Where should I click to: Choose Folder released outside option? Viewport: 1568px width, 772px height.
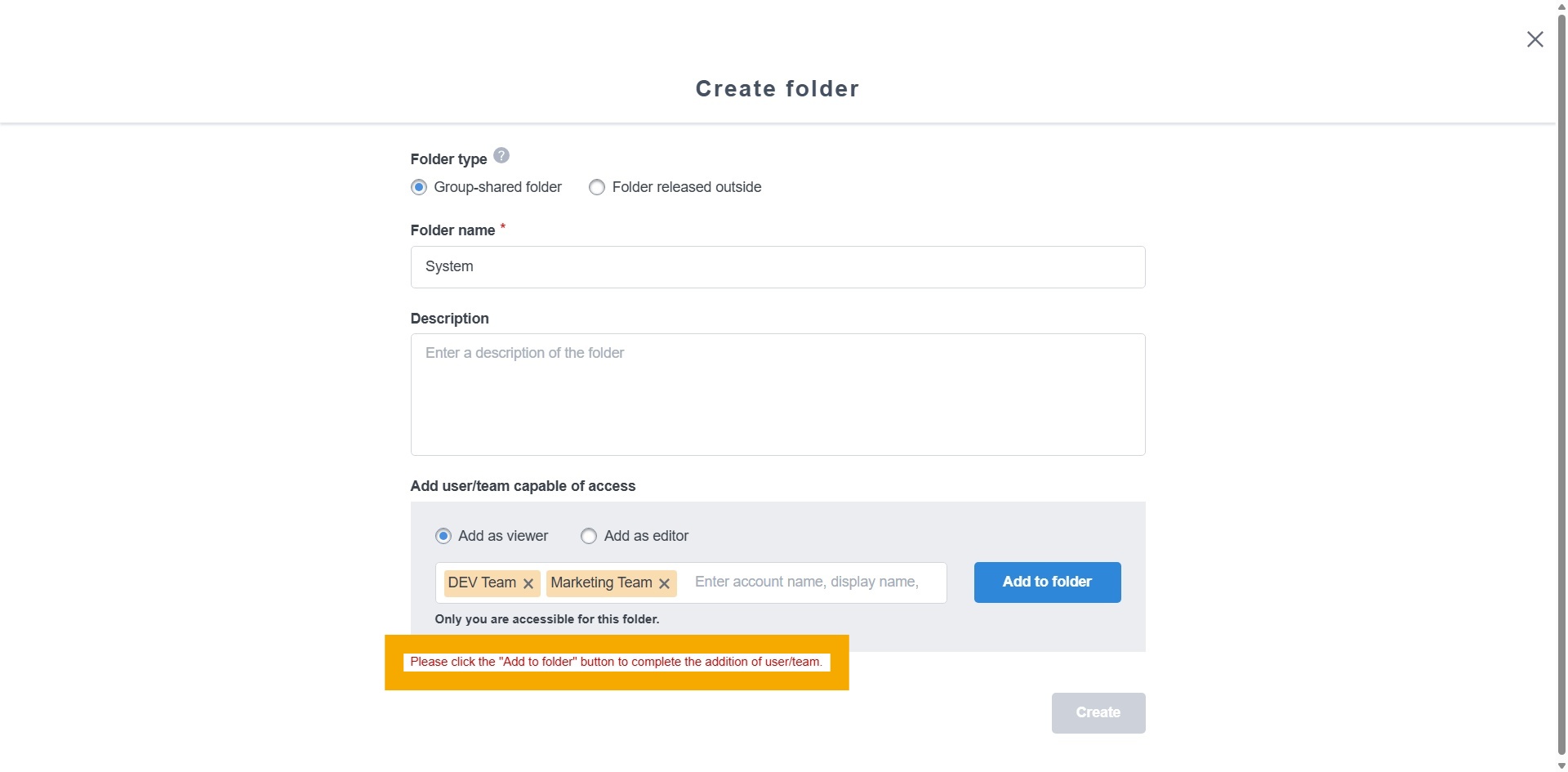(597, 187)
